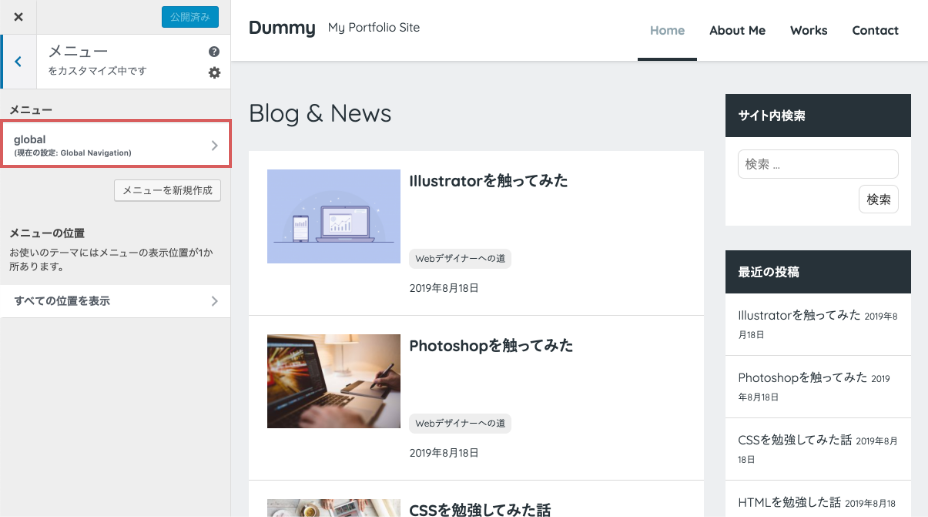Open the About Me navigation item
Viewport: 928px width, 517px height.
click(x=737, y=30)
